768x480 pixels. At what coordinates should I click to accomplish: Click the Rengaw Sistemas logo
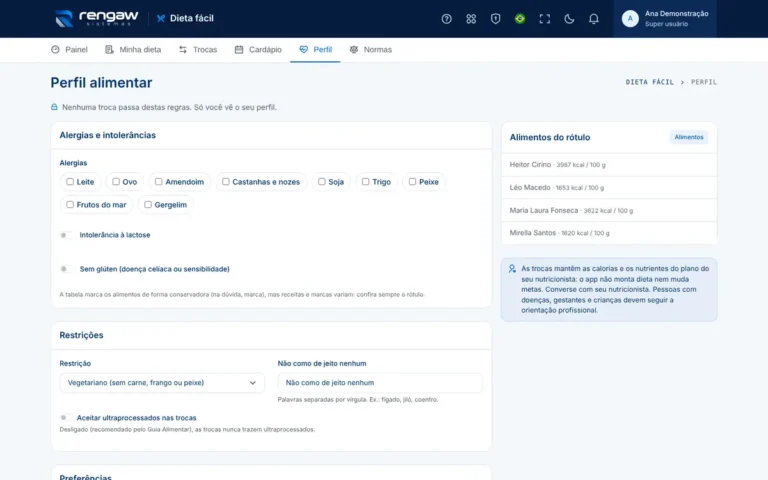tap(96, 19)
